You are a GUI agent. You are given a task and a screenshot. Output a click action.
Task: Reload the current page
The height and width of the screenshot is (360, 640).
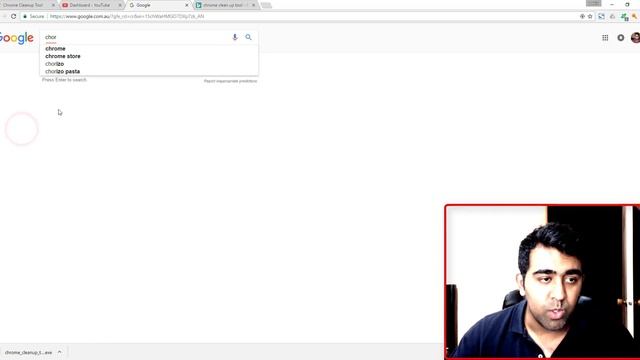(x=13, y=16)
